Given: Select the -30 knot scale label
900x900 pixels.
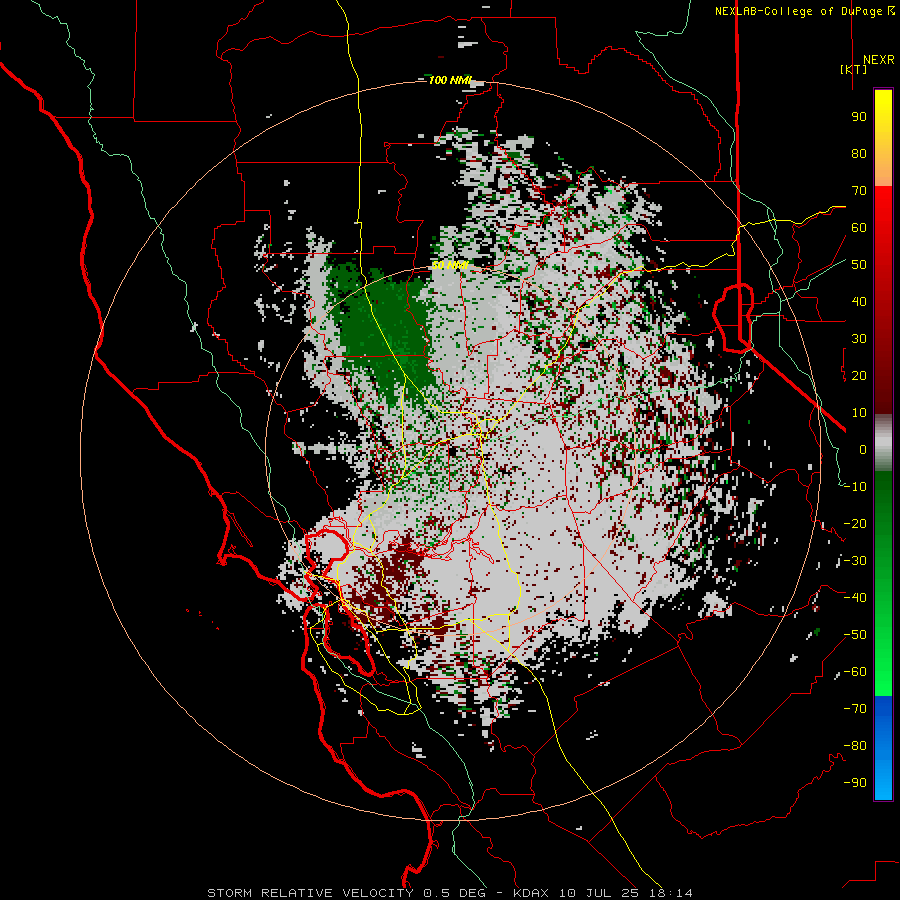Looking at the screenshot, I should tap(855, 561).
